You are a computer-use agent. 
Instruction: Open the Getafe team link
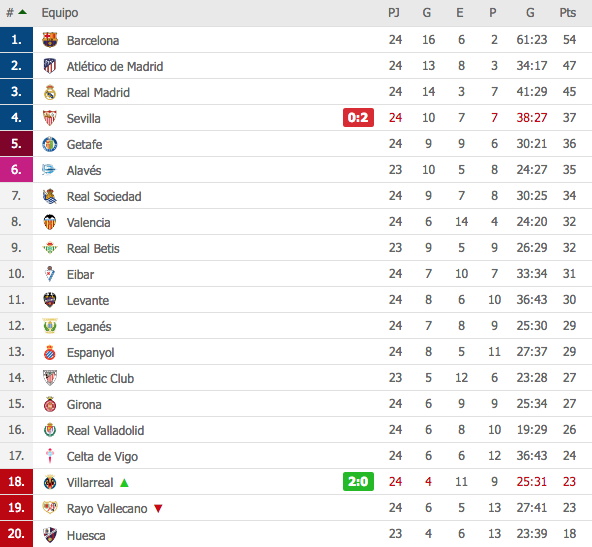(x=85, y=144)
